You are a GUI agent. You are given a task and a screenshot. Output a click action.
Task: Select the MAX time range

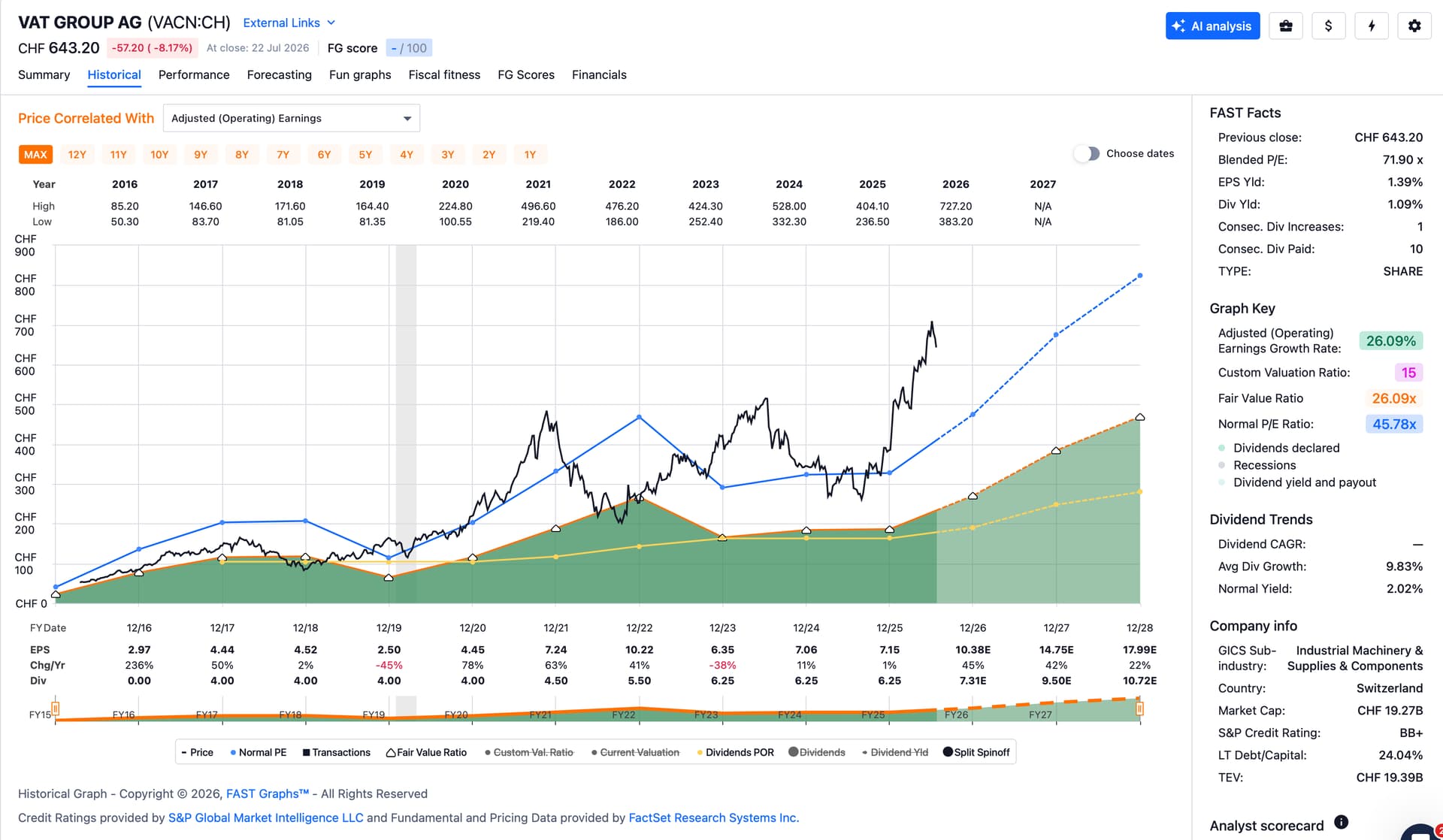point(35,155)
